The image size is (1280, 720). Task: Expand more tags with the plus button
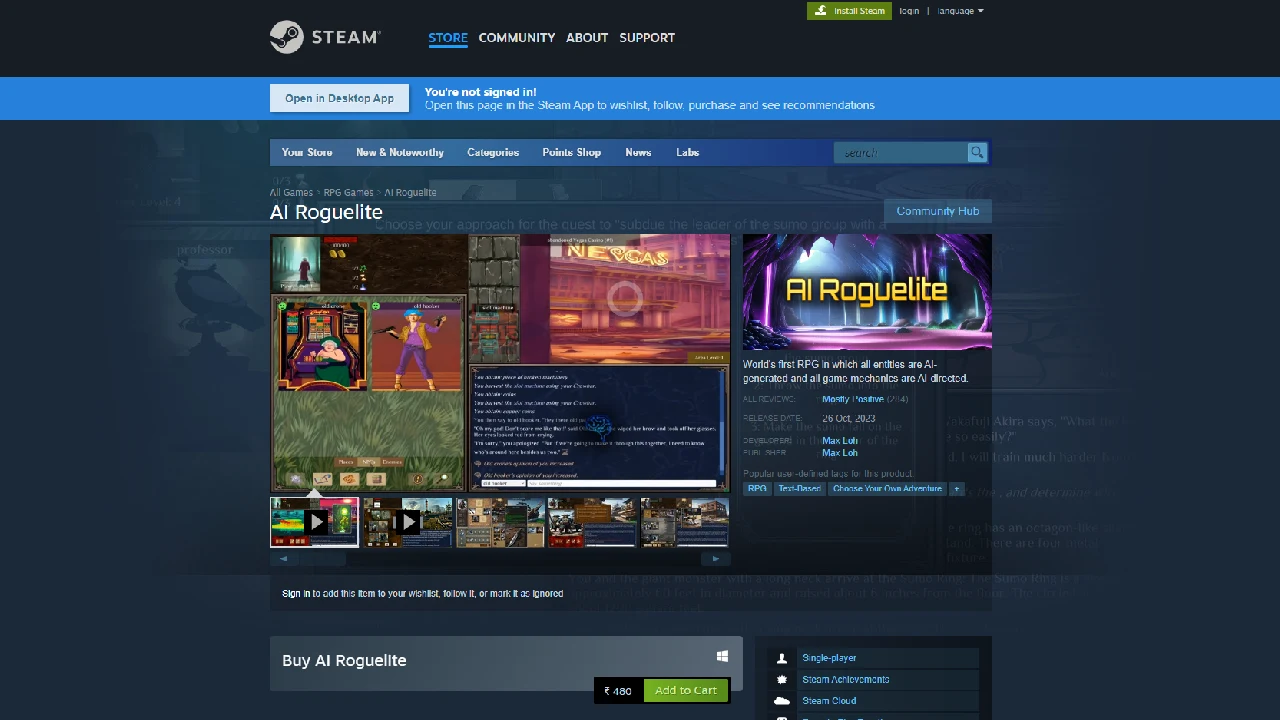pyautogui.click(x=956, y=488)
